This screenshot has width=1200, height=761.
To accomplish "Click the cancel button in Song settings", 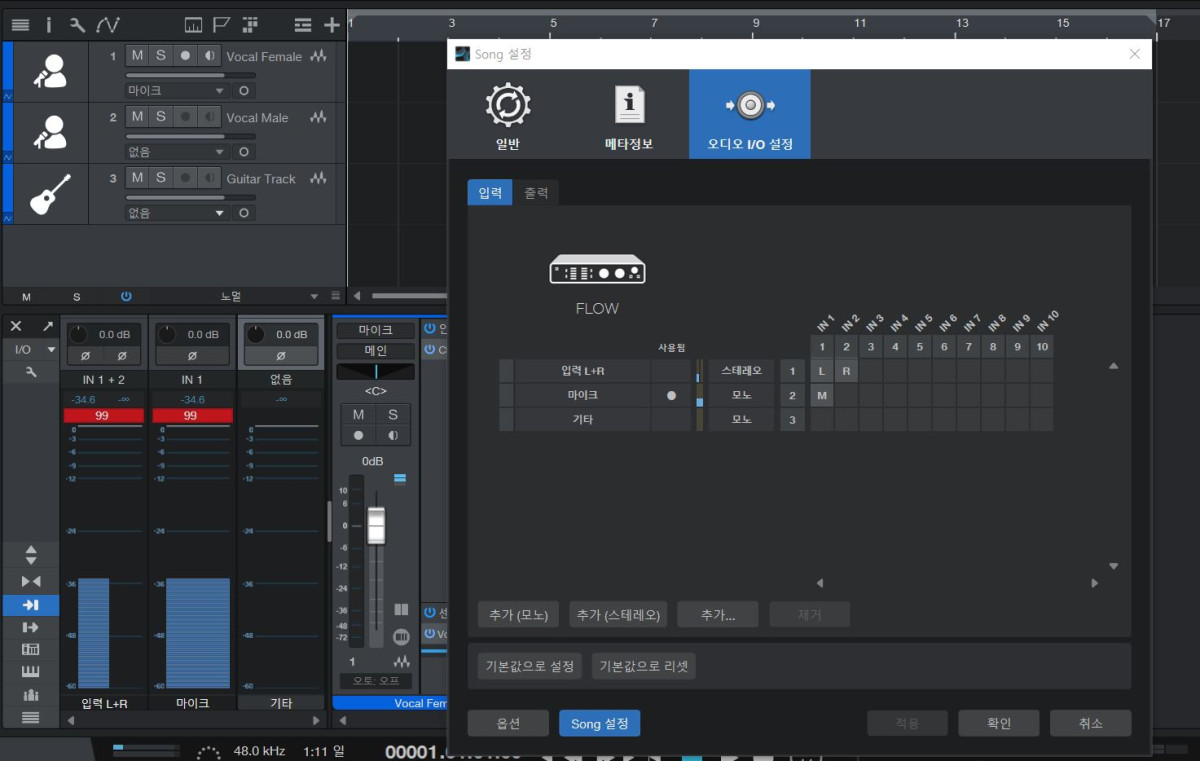I will pos(1090,723).
